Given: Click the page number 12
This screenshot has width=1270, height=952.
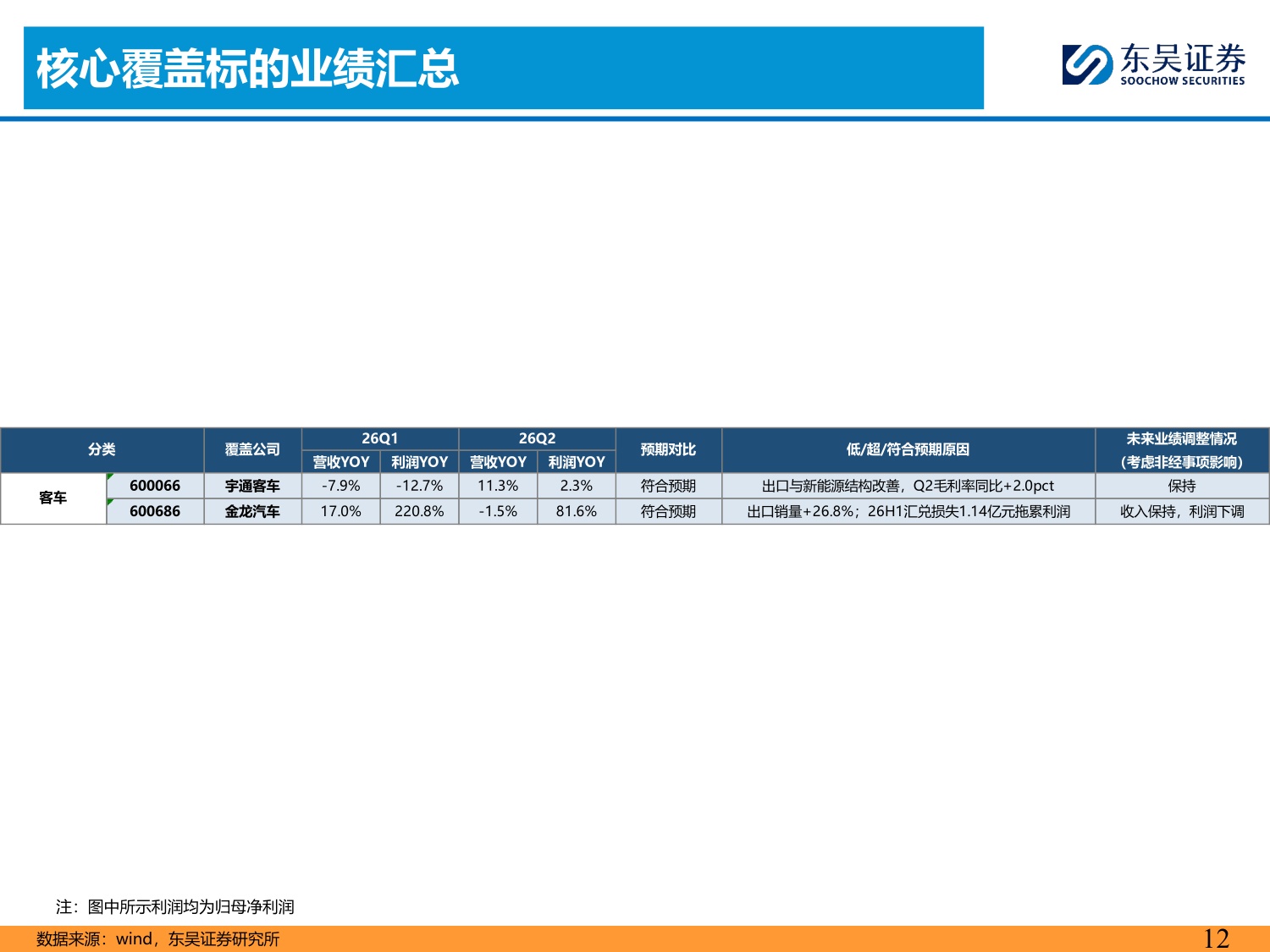Looking at the screenshot, I should coord(1216,938).
